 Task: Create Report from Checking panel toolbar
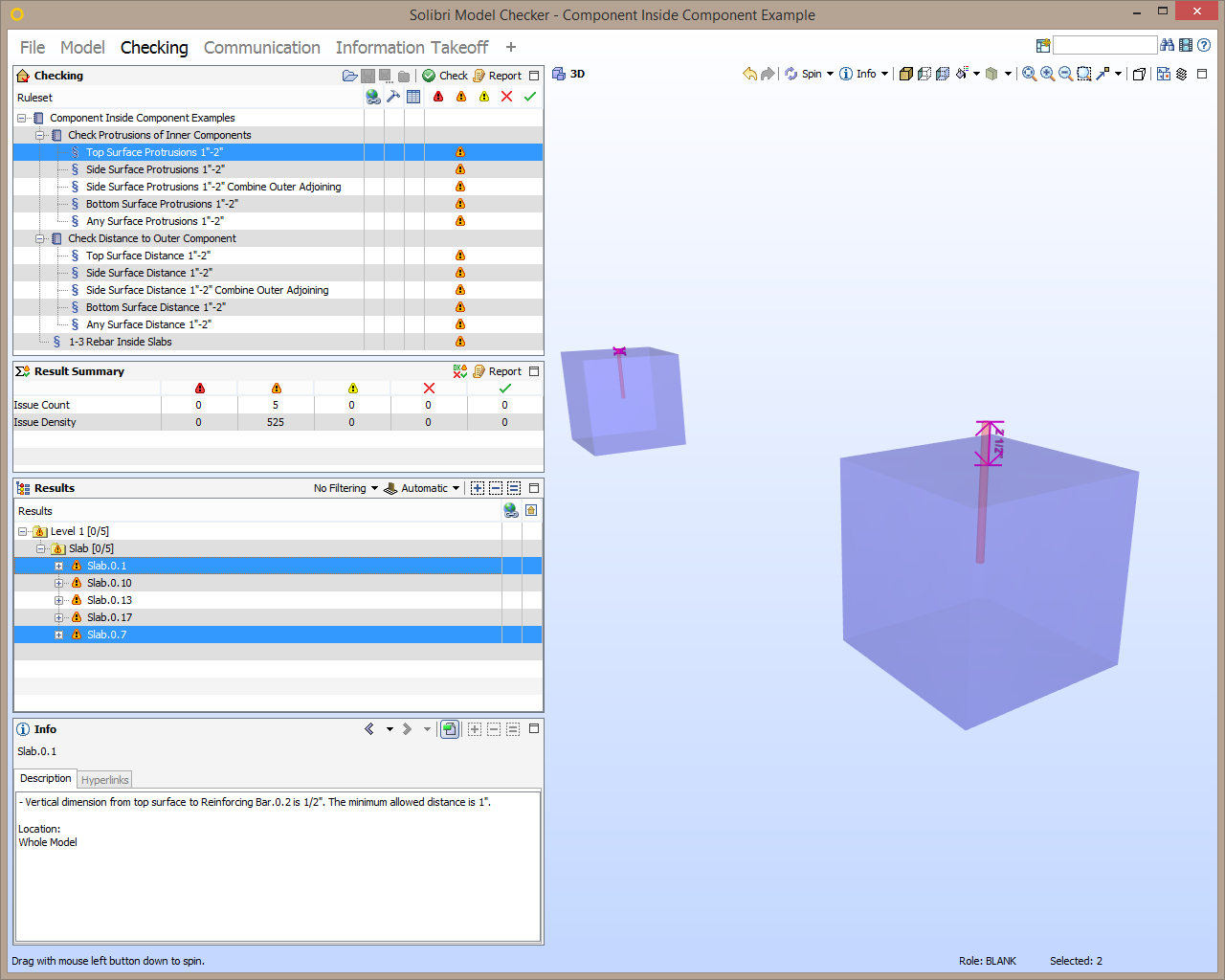coord(497,76)
